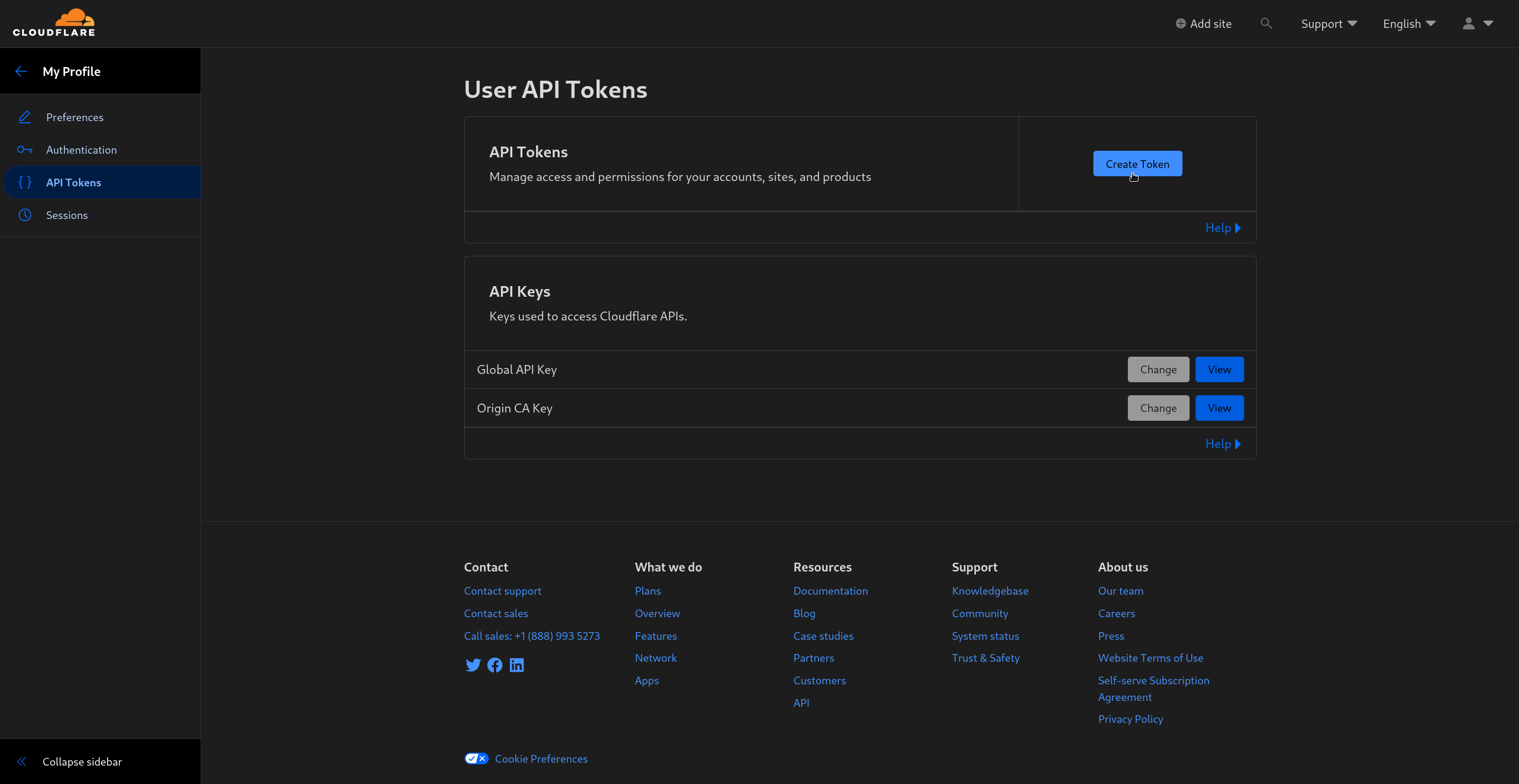
Task: Click the Collapse sidebar double-chevron icon
Action: (x=22, y=761)
